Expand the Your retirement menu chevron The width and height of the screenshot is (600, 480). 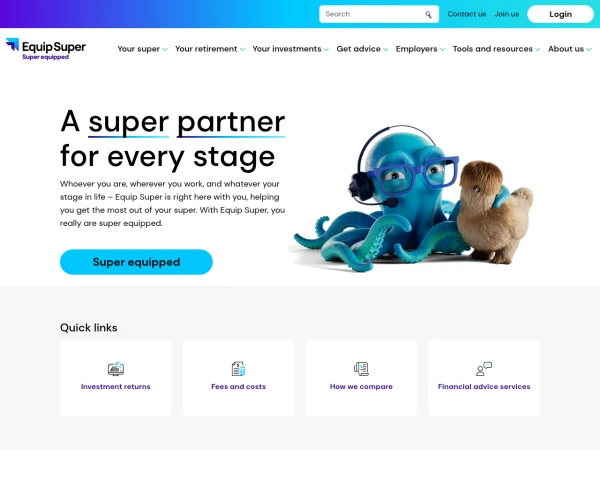point(242,49)
